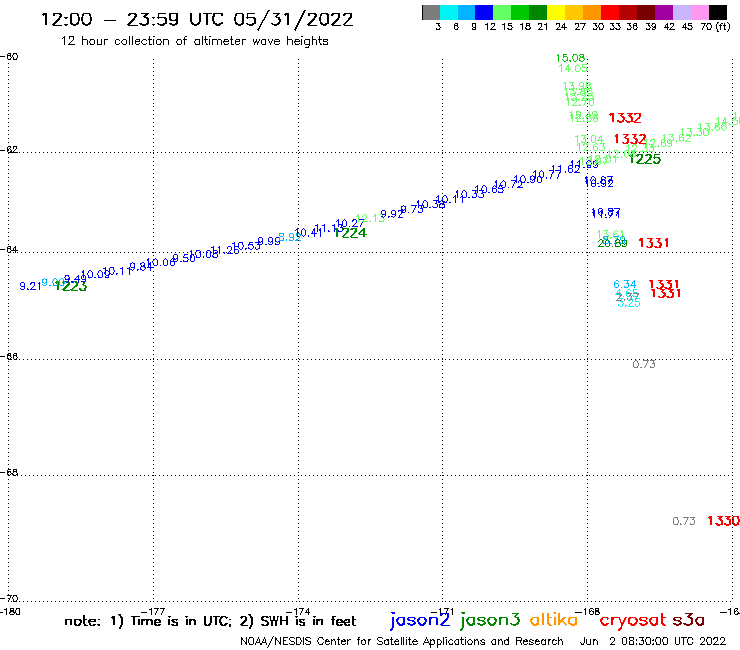Click the red '1331' marker beside 20.89
Screen dimensions: 740x650
point(654,243)
